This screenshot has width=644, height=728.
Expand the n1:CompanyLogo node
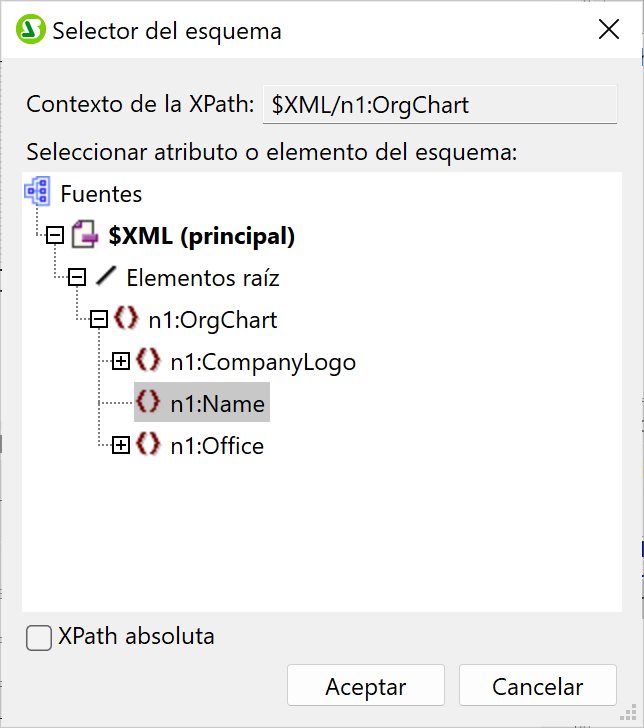[121, 362]
